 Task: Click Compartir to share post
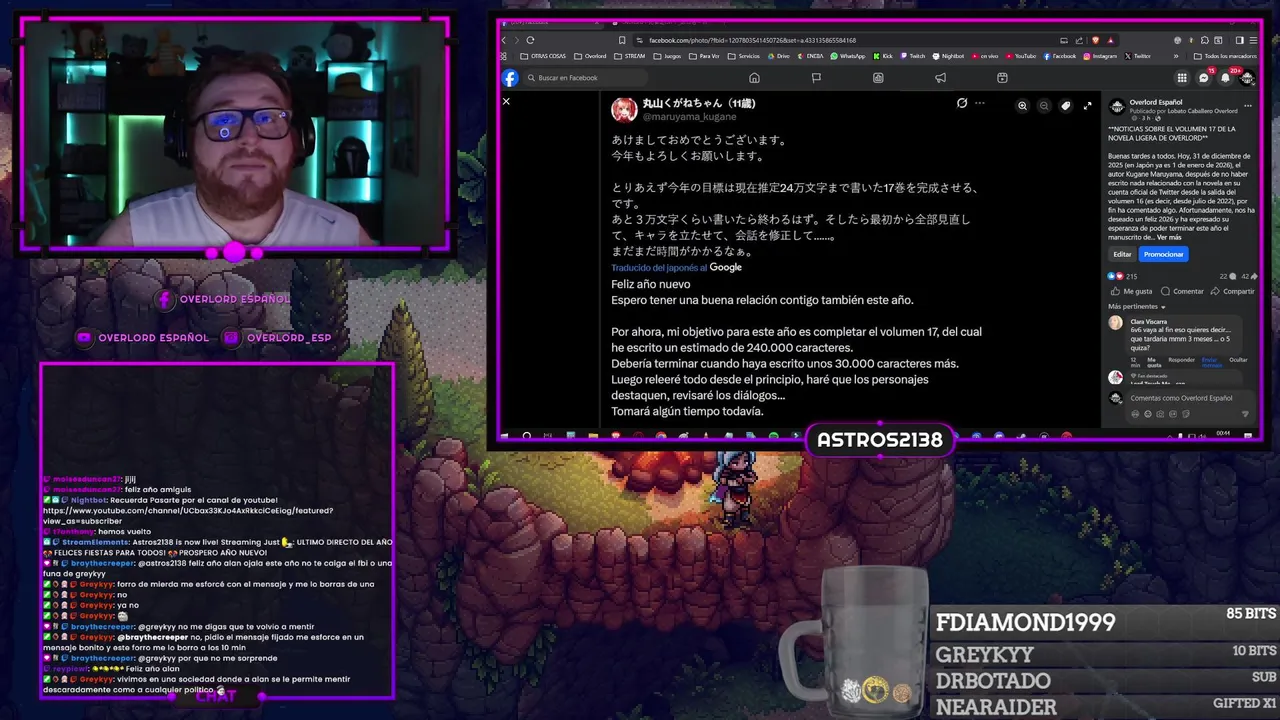pos(1232,291)
